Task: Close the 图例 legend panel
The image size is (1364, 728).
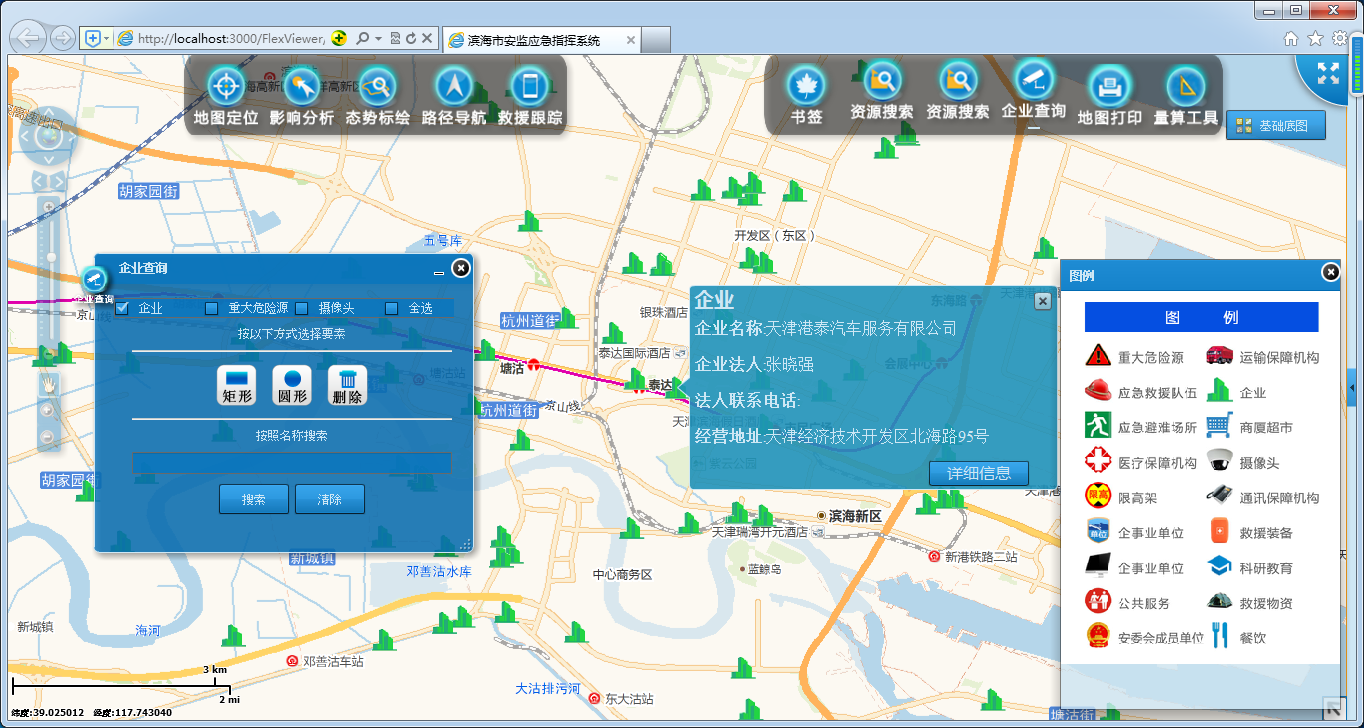Action: (1330, 272)
